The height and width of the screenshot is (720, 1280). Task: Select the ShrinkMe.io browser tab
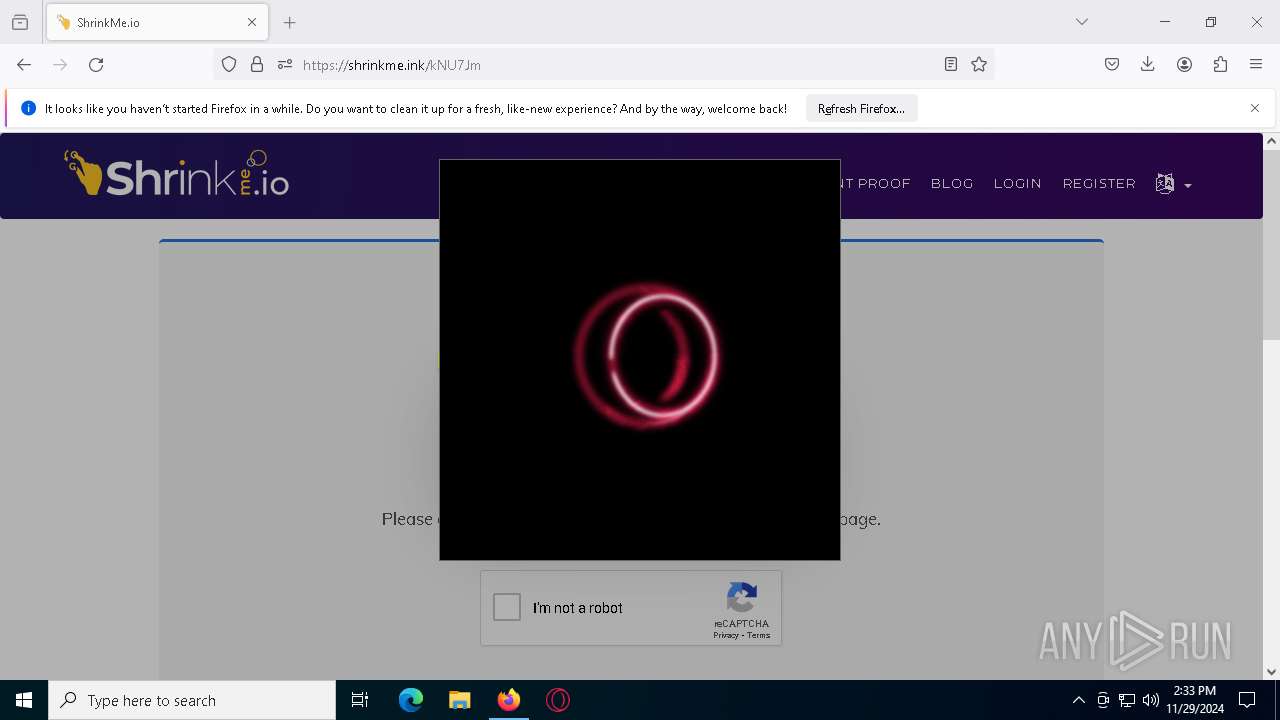point(156,22)
